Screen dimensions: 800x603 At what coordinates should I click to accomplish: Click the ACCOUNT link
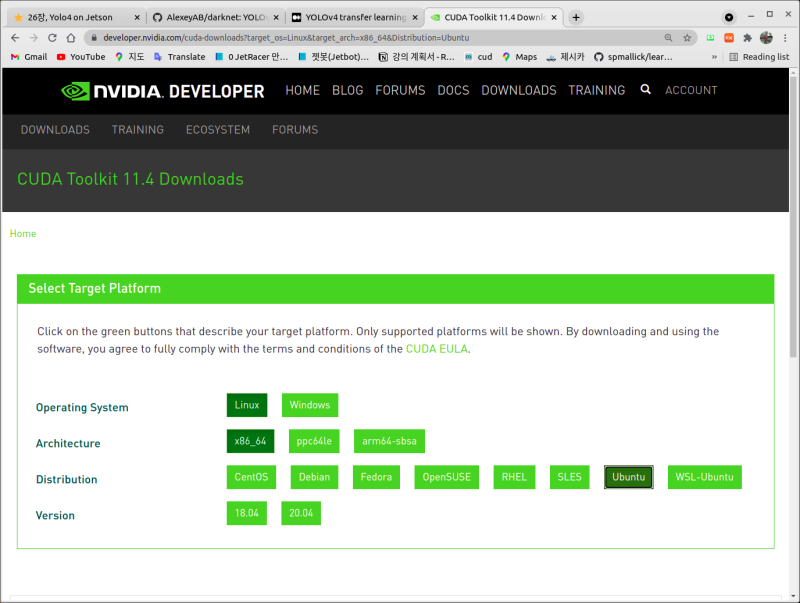tap(691, 90)
